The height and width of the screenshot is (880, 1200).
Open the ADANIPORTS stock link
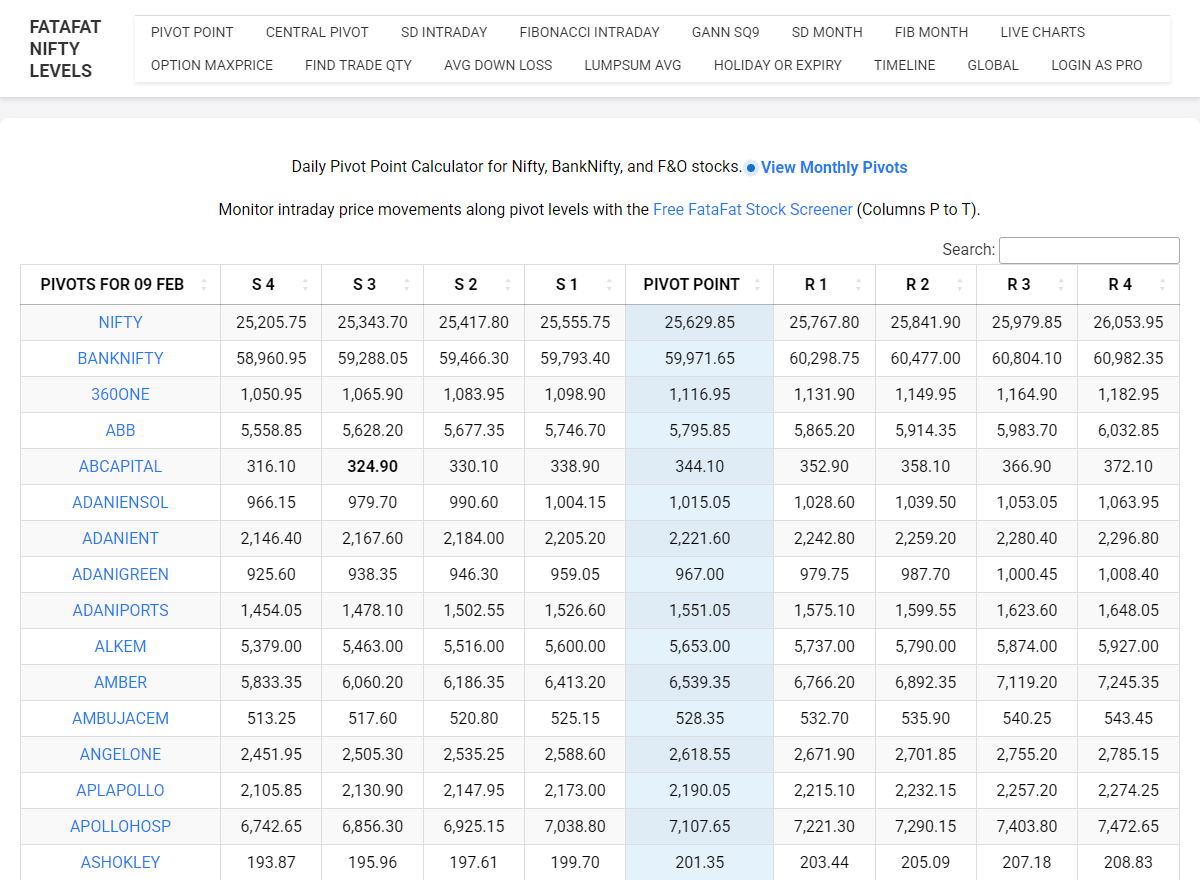[x=120, y=610]
